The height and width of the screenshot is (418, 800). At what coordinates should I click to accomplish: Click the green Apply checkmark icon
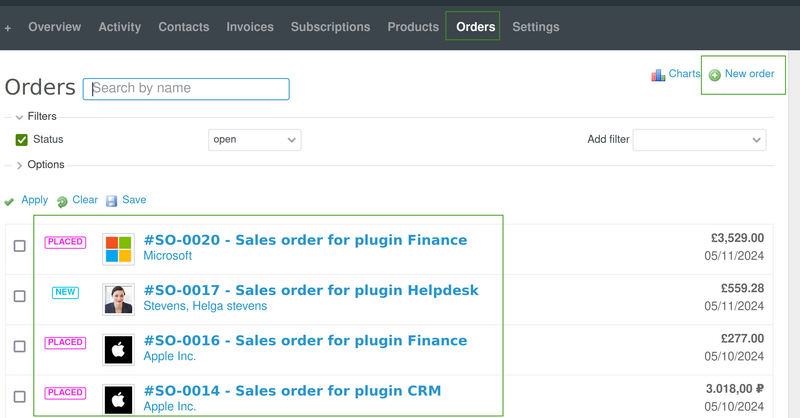pyautogui.click(x=9, y=201)
